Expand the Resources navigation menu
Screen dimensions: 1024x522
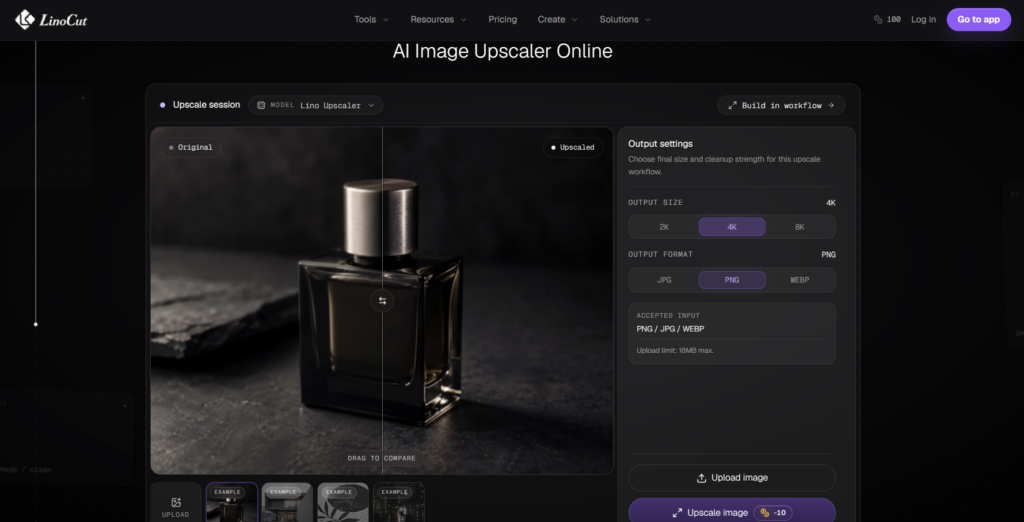[x=438, y=20]
